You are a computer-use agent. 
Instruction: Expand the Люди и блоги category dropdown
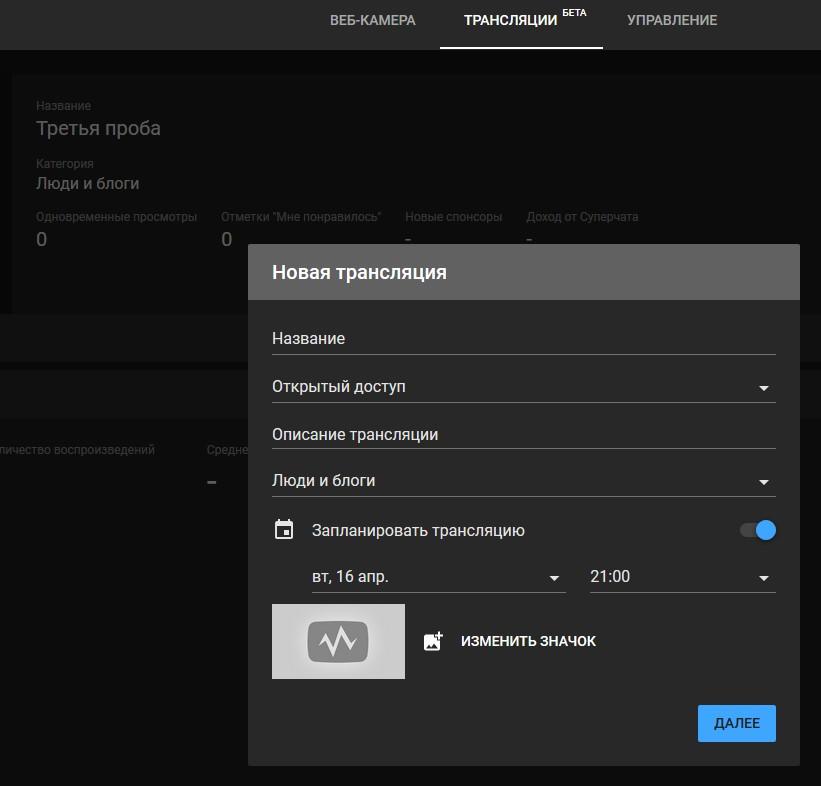[523, 481]
